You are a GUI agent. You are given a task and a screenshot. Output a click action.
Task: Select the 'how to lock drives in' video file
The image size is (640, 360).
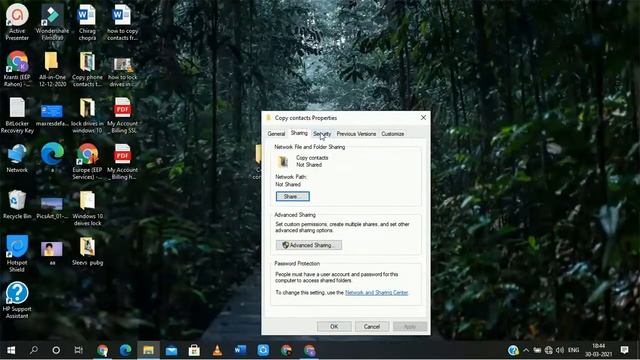tap(122, 69)
